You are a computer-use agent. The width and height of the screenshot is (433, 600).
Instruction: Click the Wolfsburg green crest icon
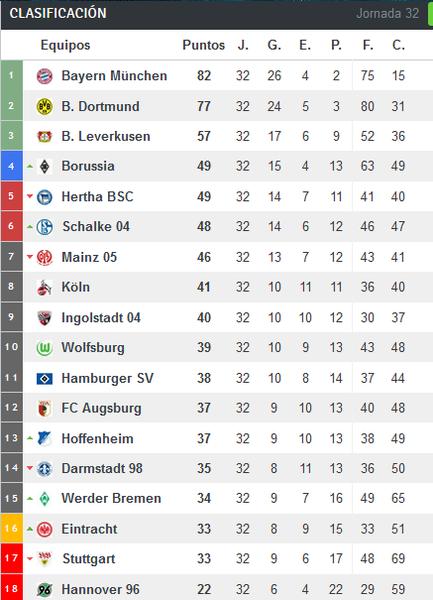tap(44, 348)
